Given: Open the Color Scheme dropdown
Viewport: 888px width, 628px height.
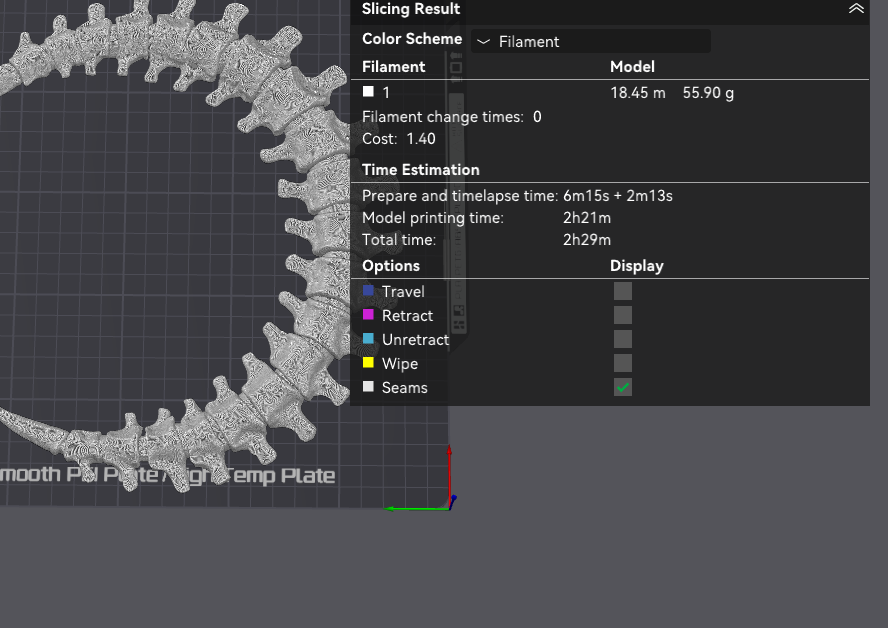Looking at the screenshot, I should [x=590, y=41].
